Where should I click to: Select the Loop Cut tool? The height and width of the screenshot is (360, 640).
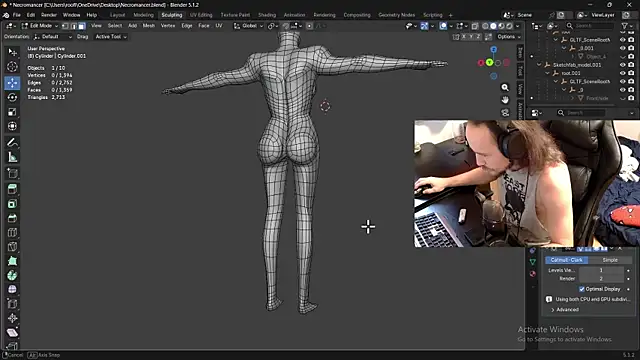click(x=12, y=232)
